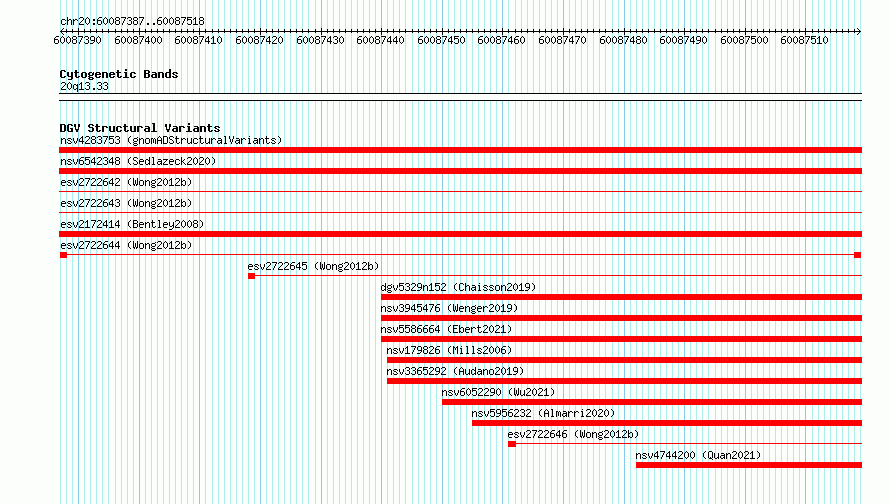This screenshot has width=890, height=504.
Task: Click the red bar under nsv179826
Action: pos(624,360)
